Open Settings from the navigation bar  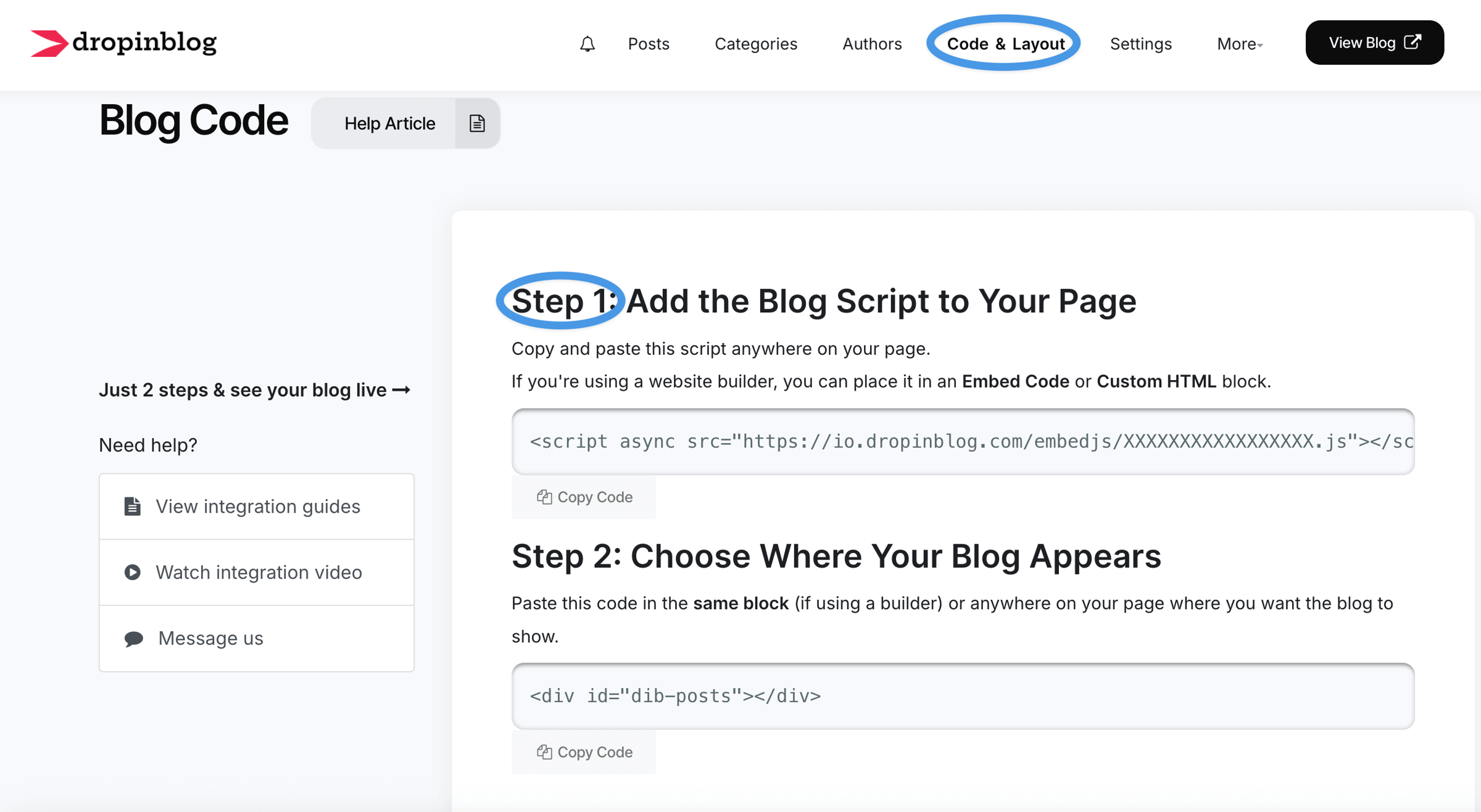pos(1140,44)
